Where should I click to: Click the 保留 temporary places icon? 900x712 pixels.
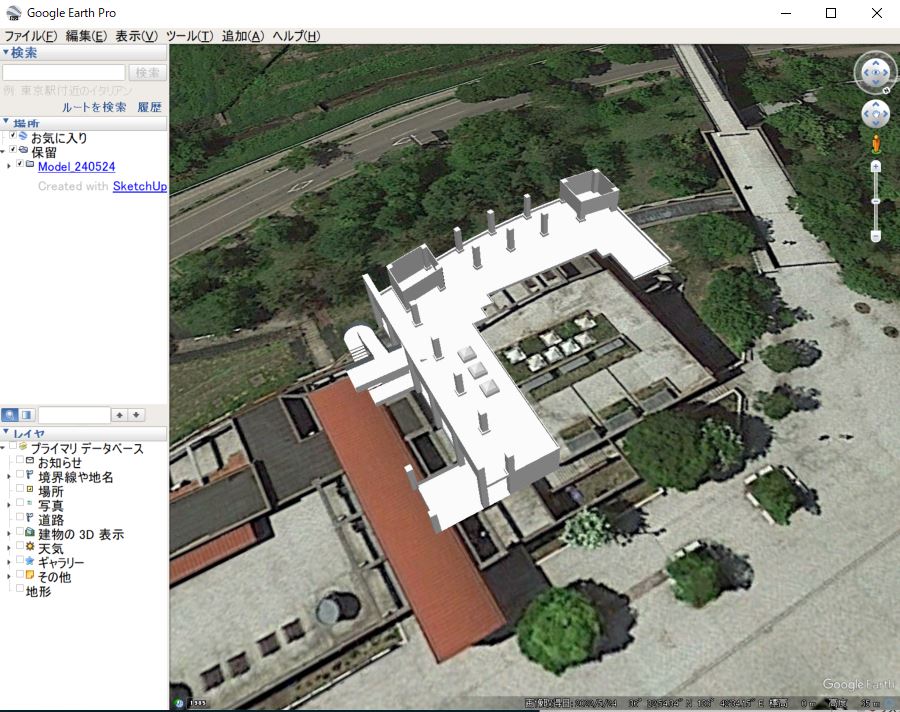(x=23, y=150)
